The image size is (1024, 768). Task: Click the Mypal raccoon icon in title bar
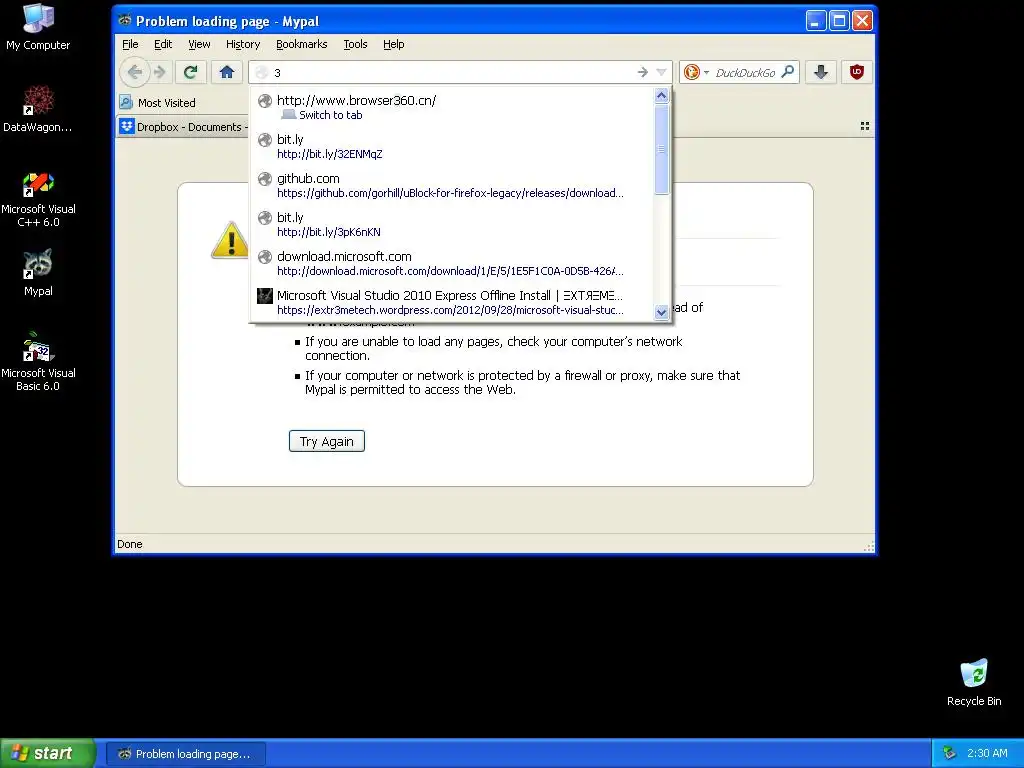point(125,20)
